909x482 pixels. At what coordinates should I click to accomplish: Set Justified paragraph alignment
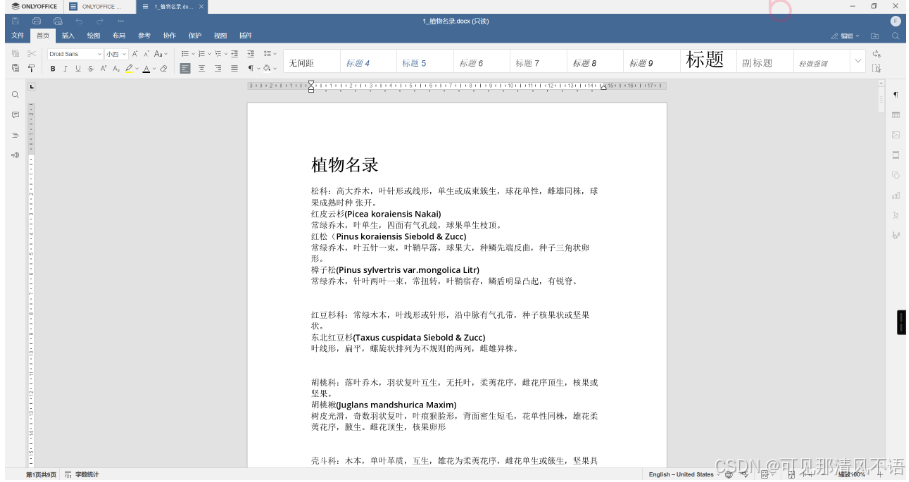point(234,68)
